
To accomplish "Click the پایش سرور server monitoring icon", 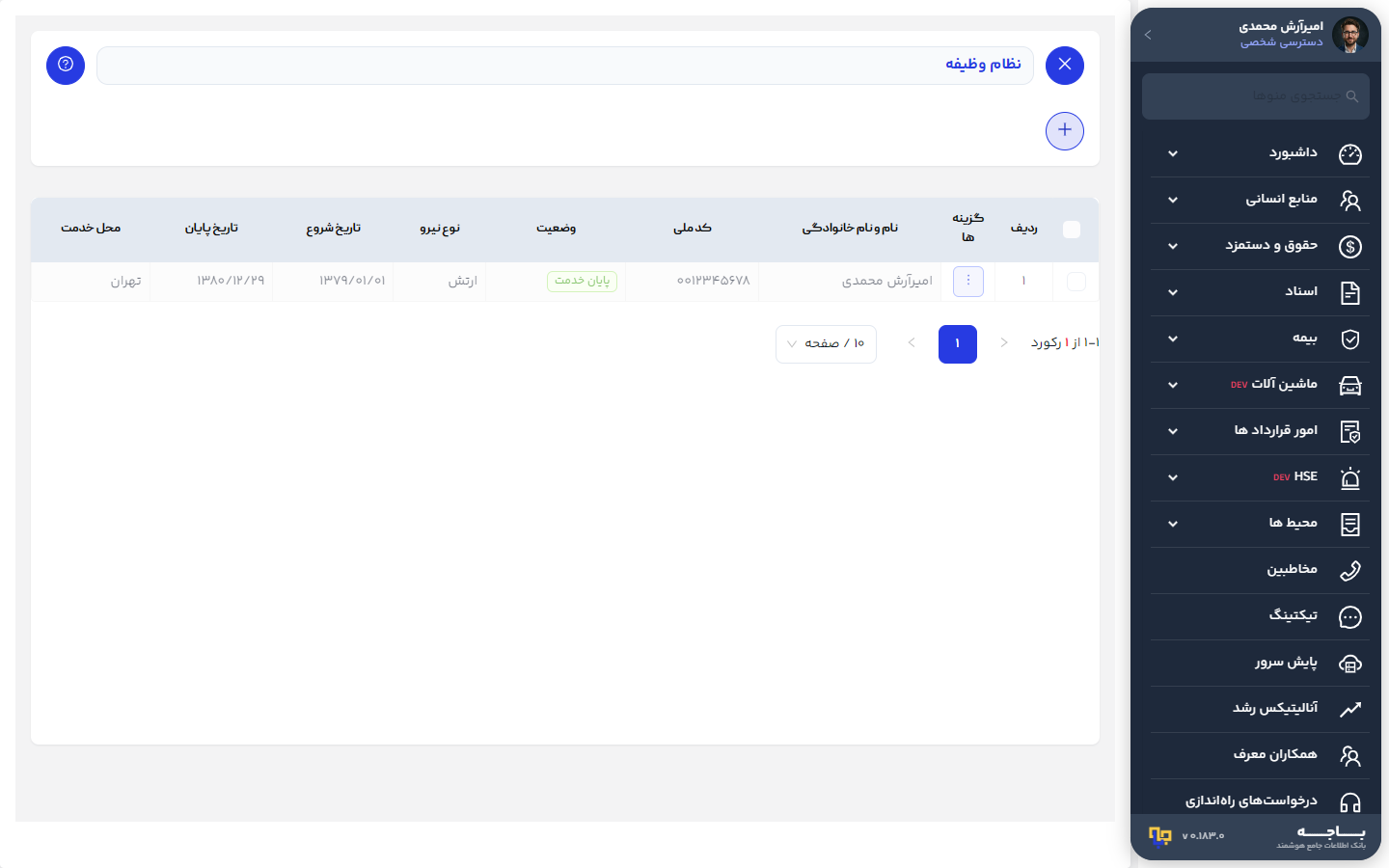I will click(x=1350, y=663).
